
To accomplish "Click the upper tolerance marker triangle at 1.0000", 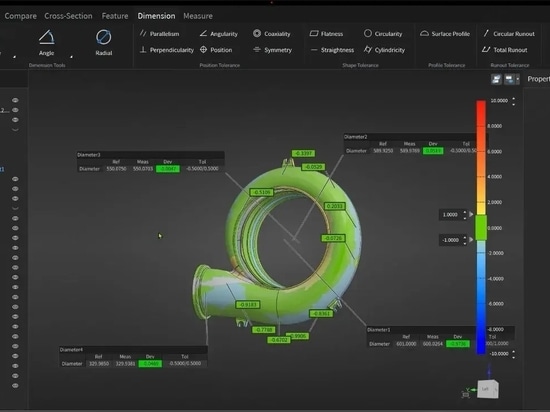I will (471, 214).
